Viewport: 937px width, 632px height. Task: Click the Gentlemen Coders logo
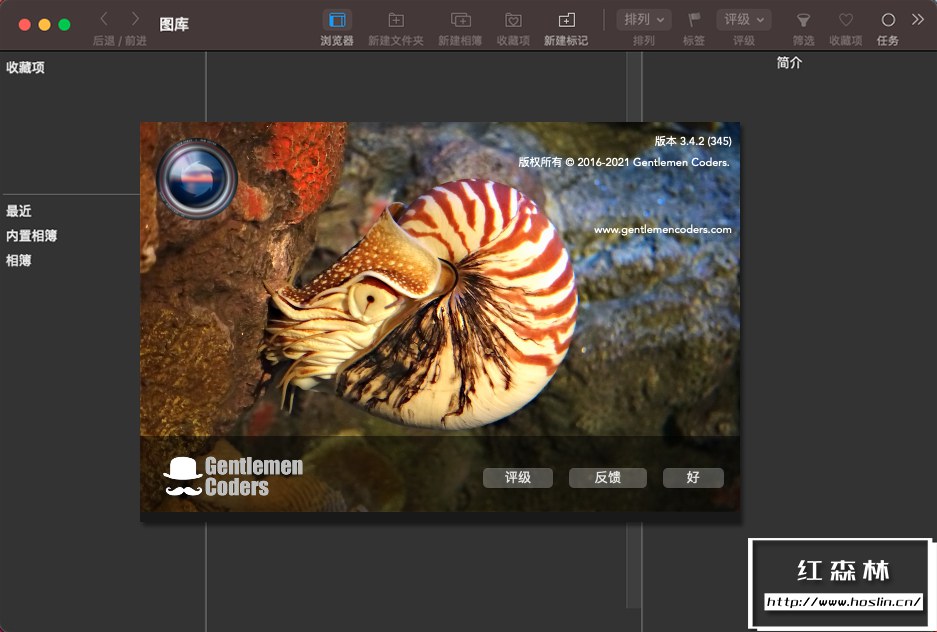pyautogui.click(x=233, y=477)
